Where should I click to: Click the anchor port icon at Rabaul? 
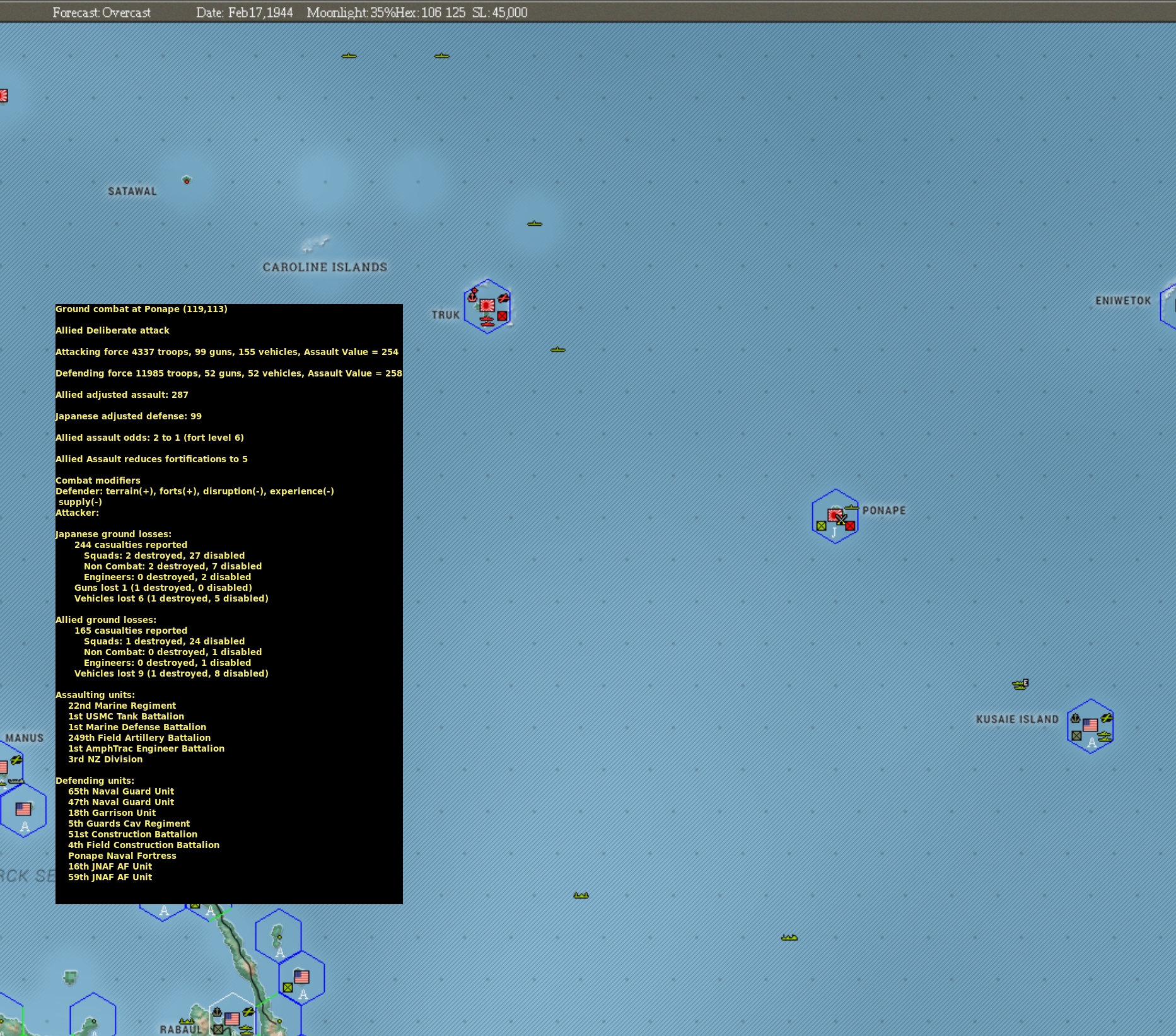217,1012
